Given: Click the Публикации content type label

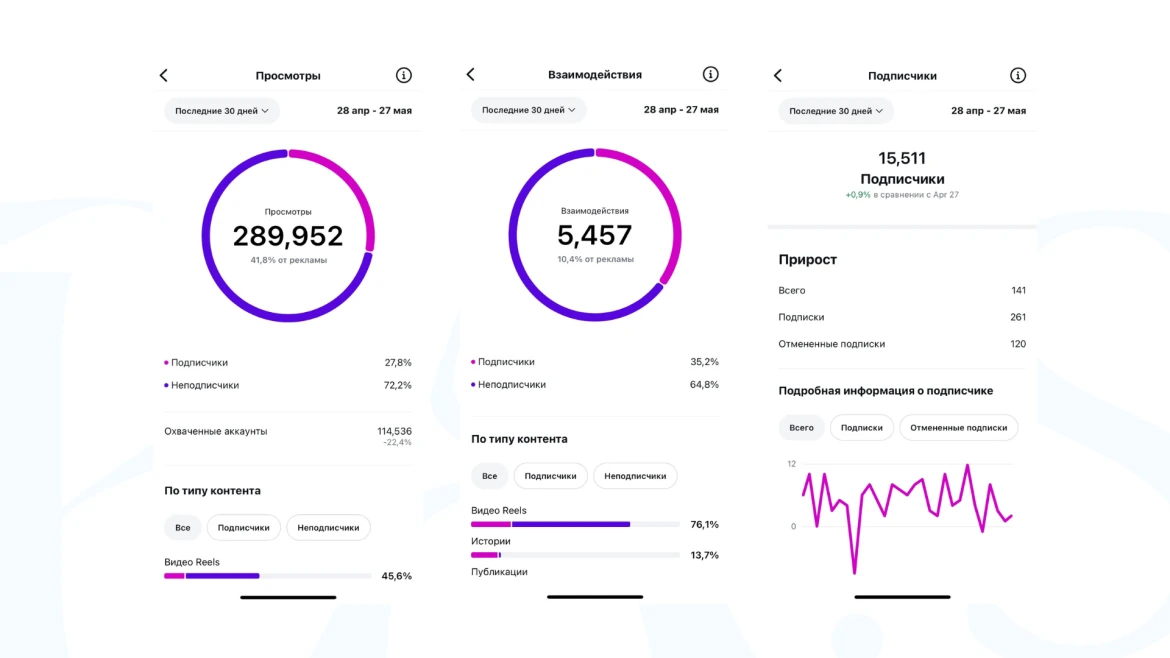Looking at the screenshot, I should [x=499, y=572].
